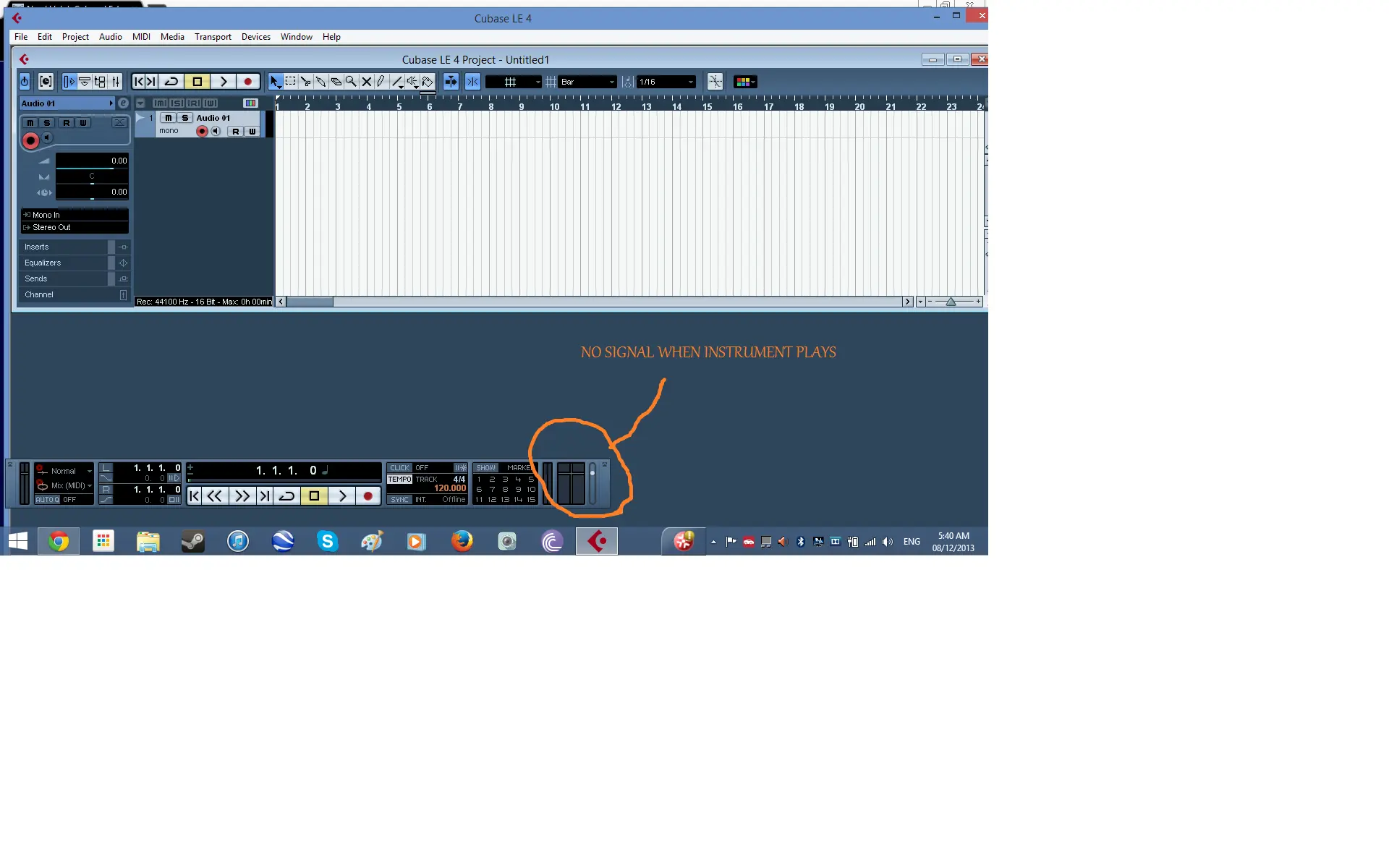This screenshot has height=868, width=1389.
Task: Toggle Snap on/off button in toolbar
Action: 472,82
